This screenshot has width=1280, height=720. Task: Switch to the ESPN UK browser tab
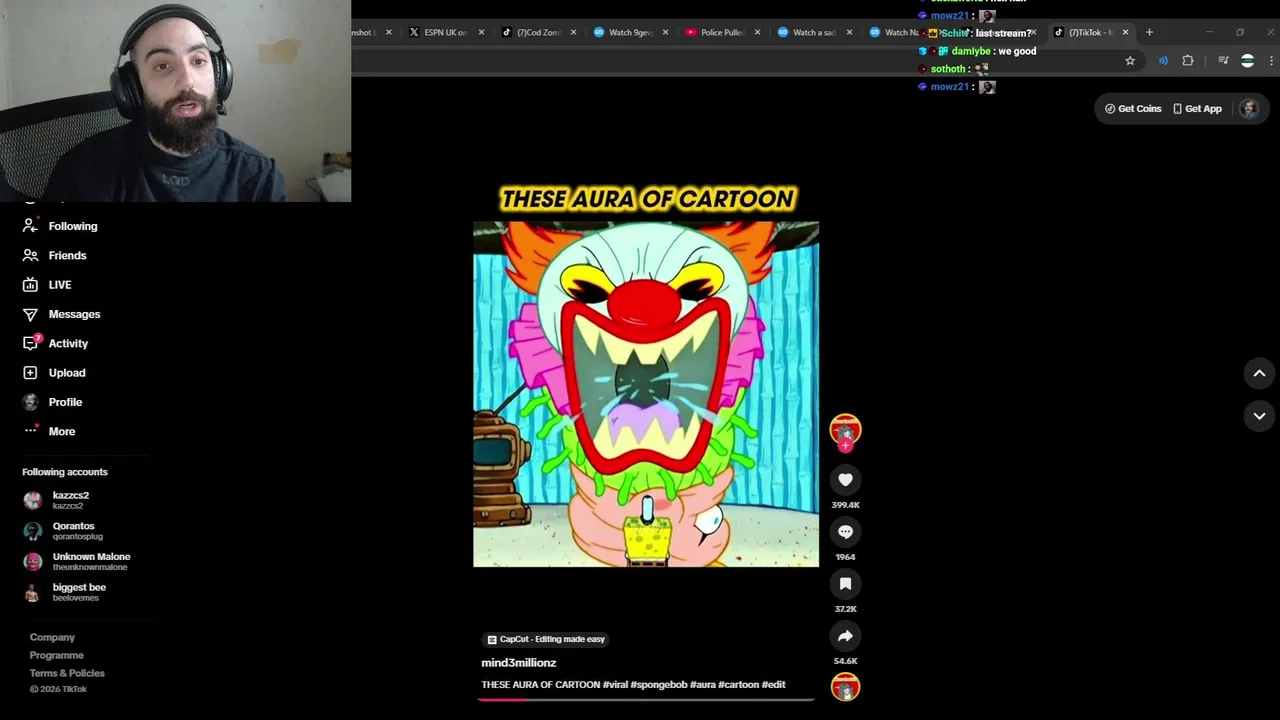point(446,32)
